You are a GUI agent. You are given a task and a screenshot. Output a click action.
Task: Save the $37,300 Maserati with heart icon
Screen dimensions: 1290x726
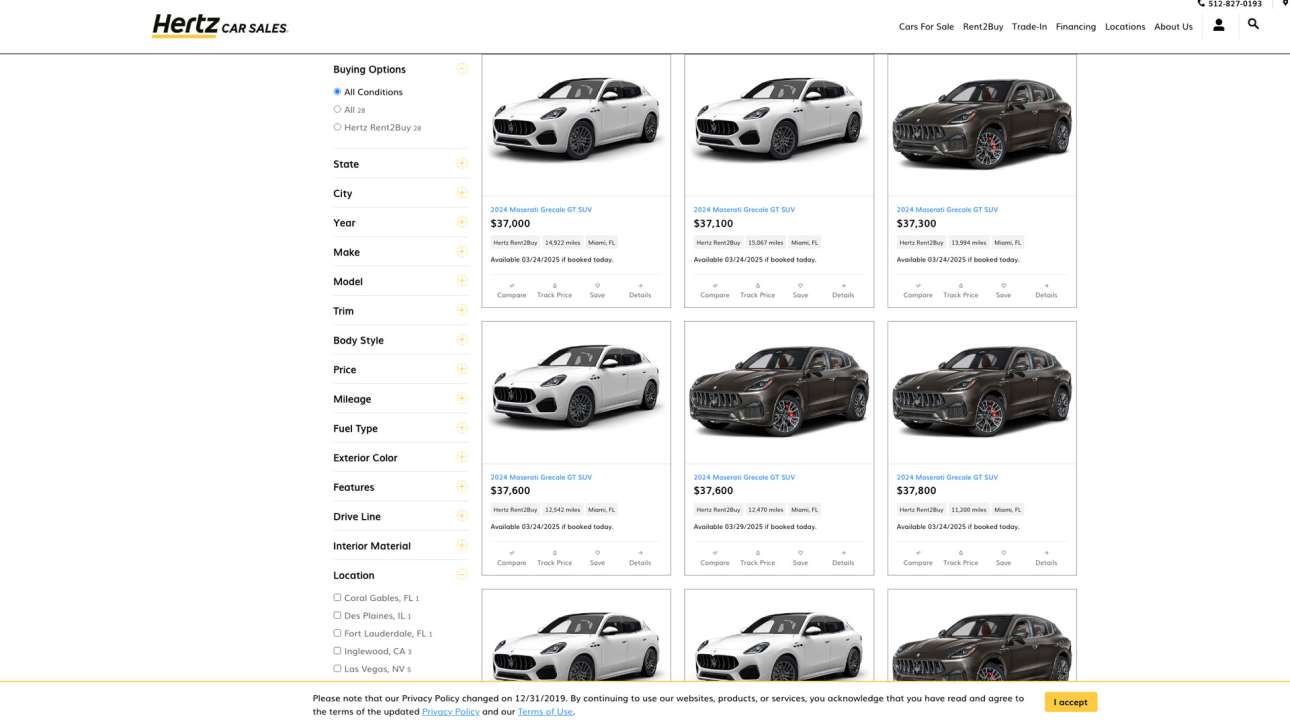tap(1003, 290)
